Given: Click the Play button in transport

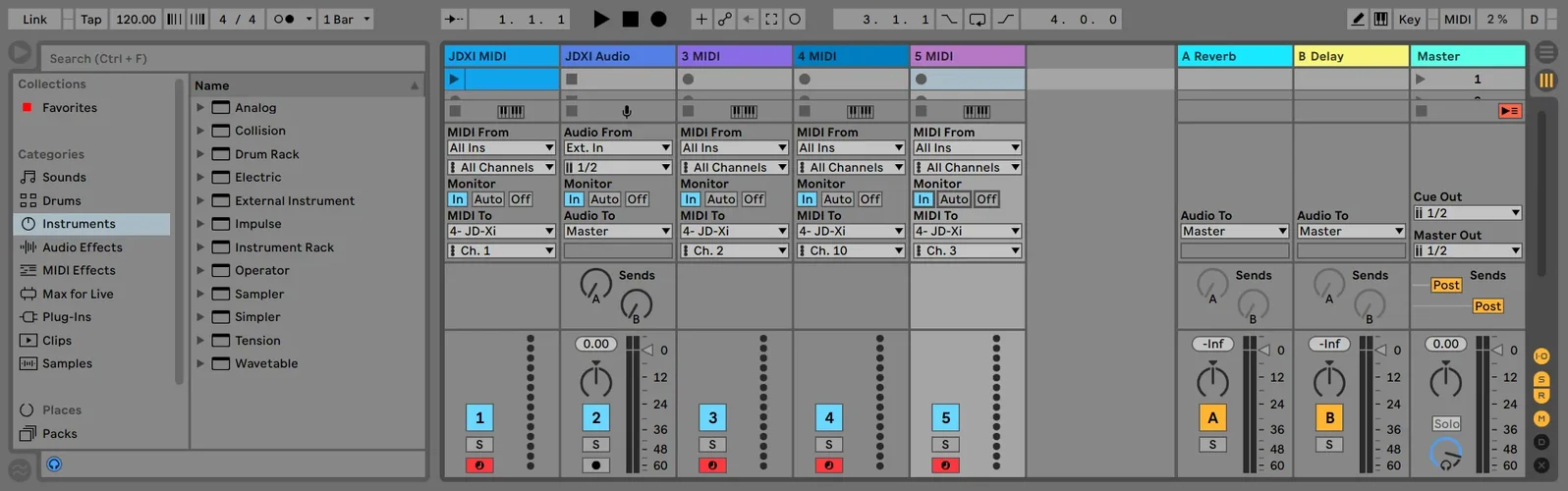Looking at the screenshot, I should click(601, 19).
